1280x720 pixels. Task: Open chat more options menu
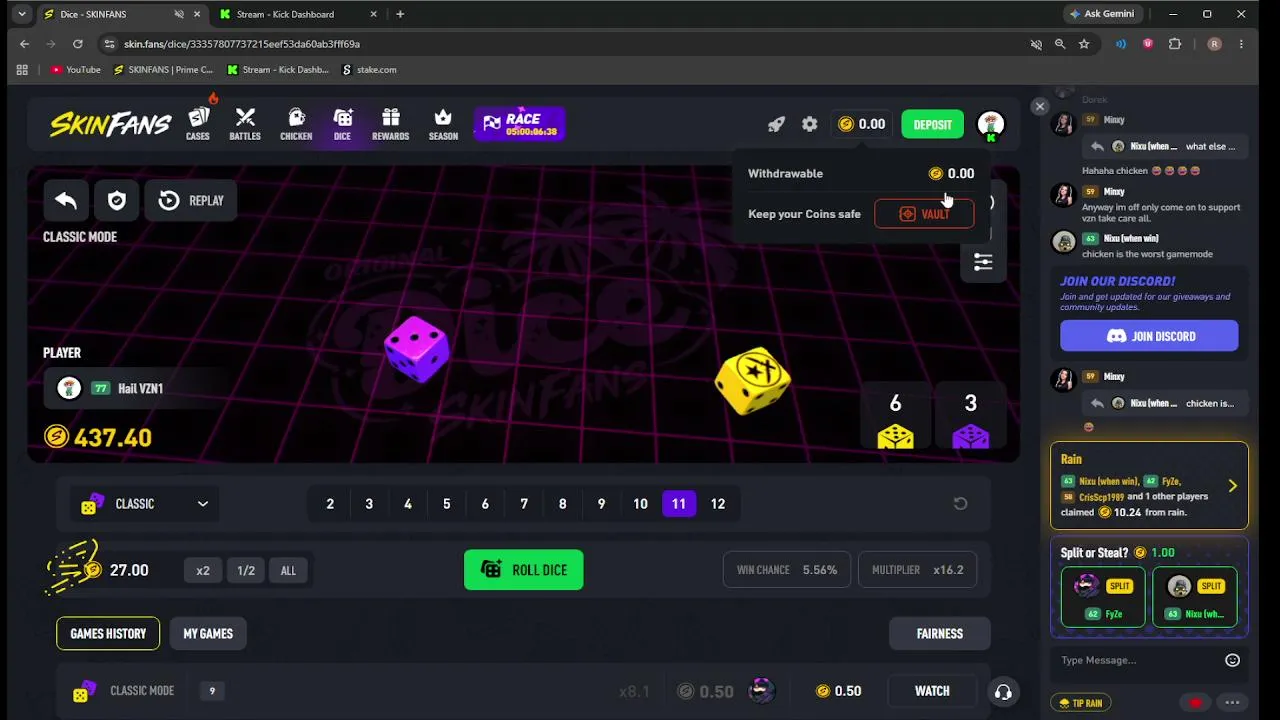tap(1232, 703)
